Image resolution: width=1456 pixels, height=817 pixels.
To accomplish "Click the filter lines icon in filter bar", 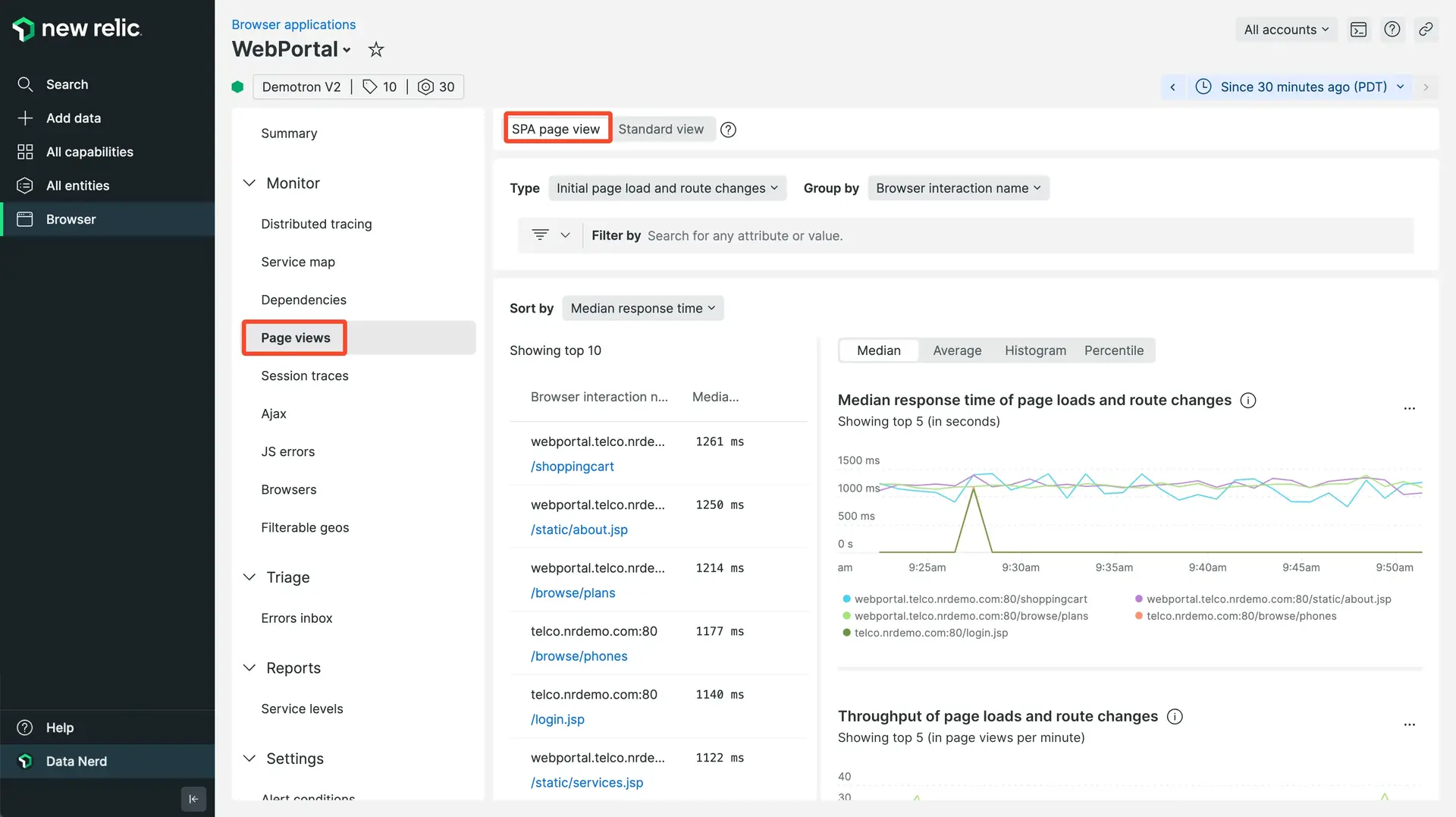I will coord(540,235).
